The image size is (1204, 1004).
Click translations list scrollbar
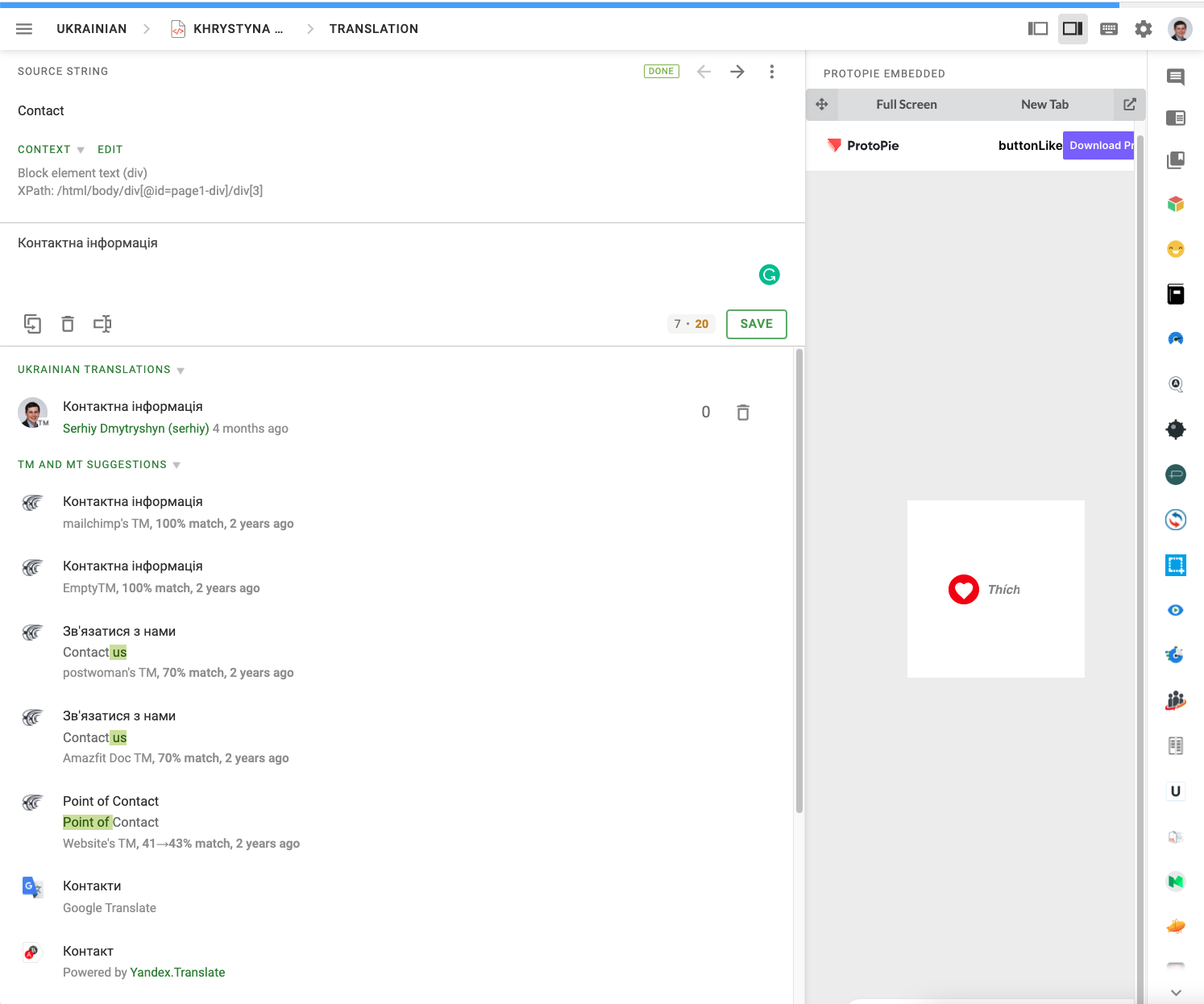(799, 580)
